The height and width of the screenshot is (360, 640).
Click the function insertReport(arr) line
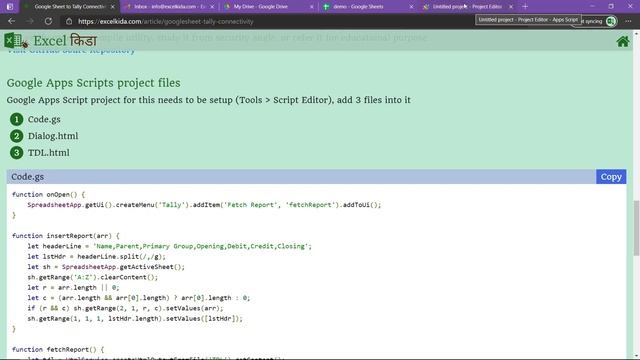coord(66,236)
